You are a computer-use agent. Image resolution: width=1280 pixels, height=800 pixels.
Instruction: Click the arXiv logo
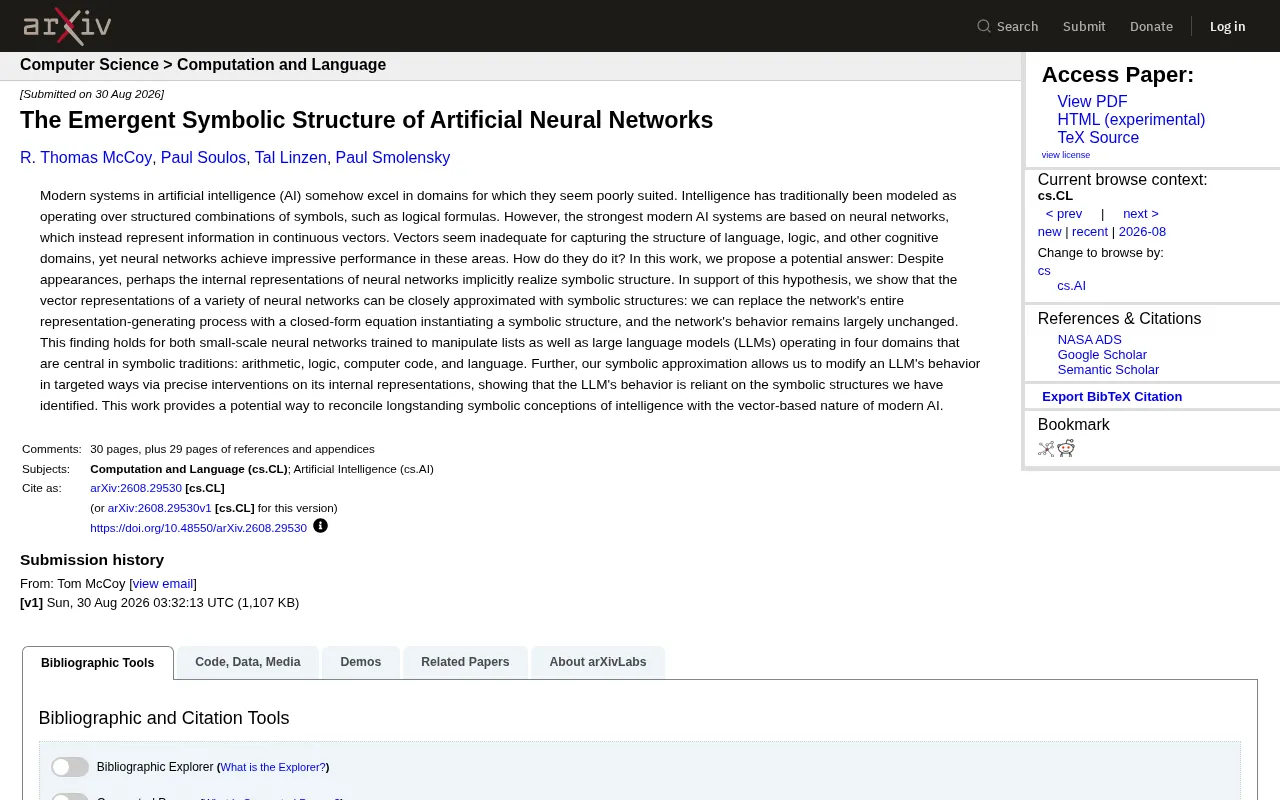(x=67, y=26)
